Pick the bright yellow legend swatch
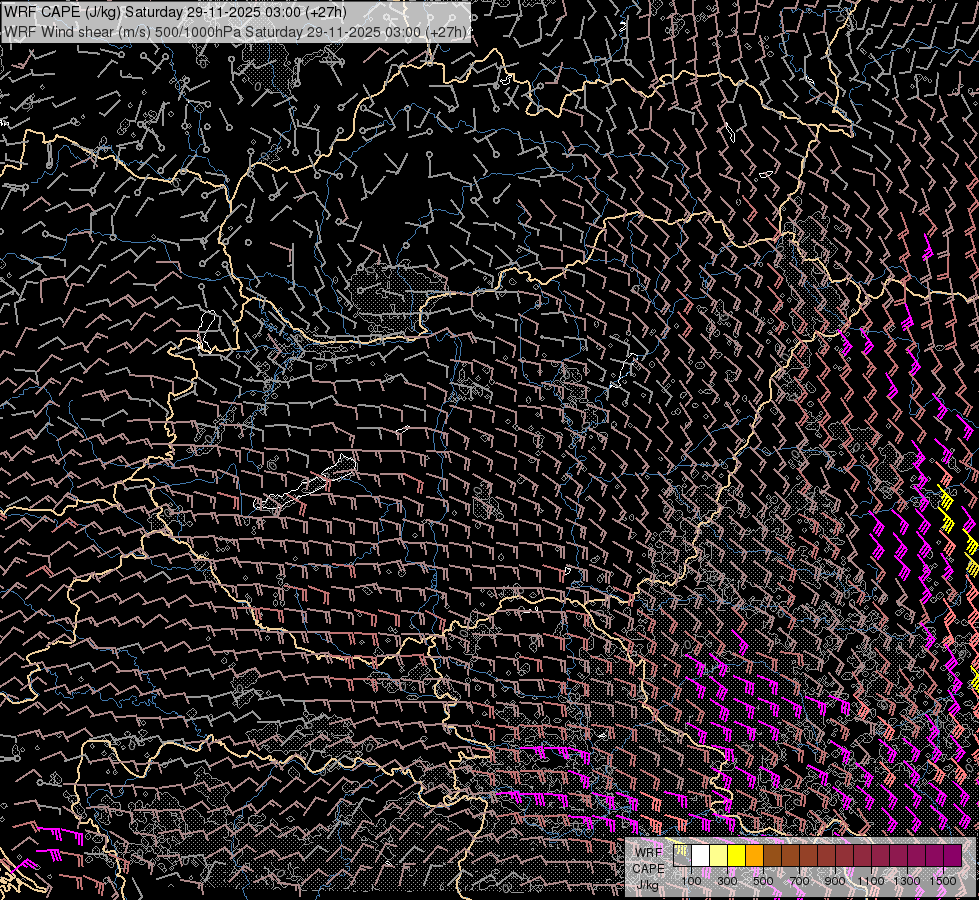 pyautogui.click(x=737, y=856)
